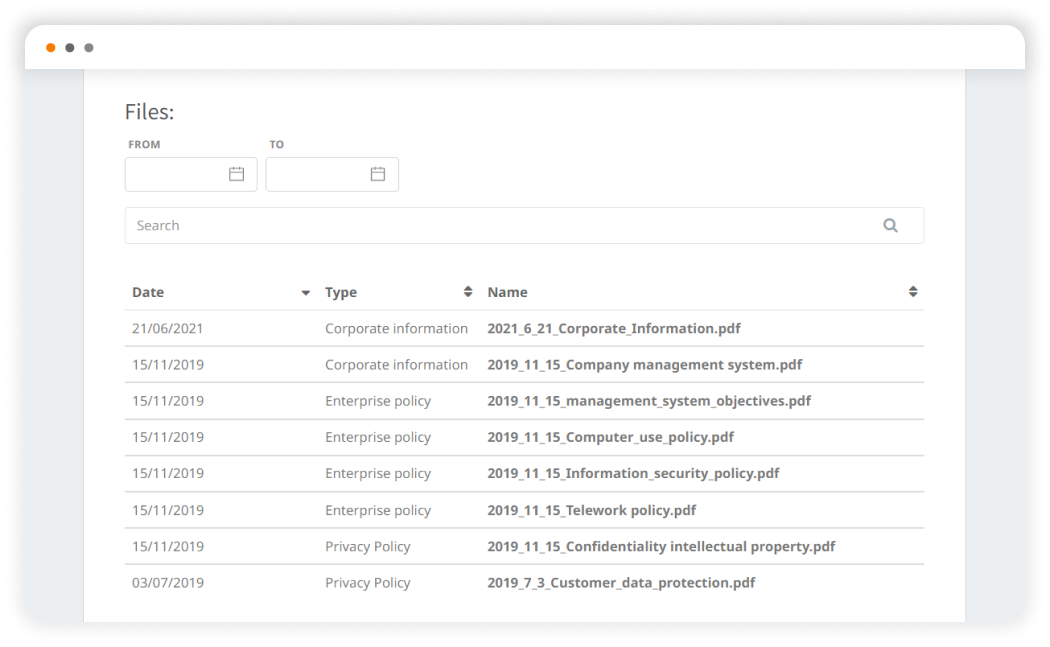Image resolution: width=1050 pixels, height=647 pixels.
Task: Open the Telework policy PDF
Action: (591, 510)
